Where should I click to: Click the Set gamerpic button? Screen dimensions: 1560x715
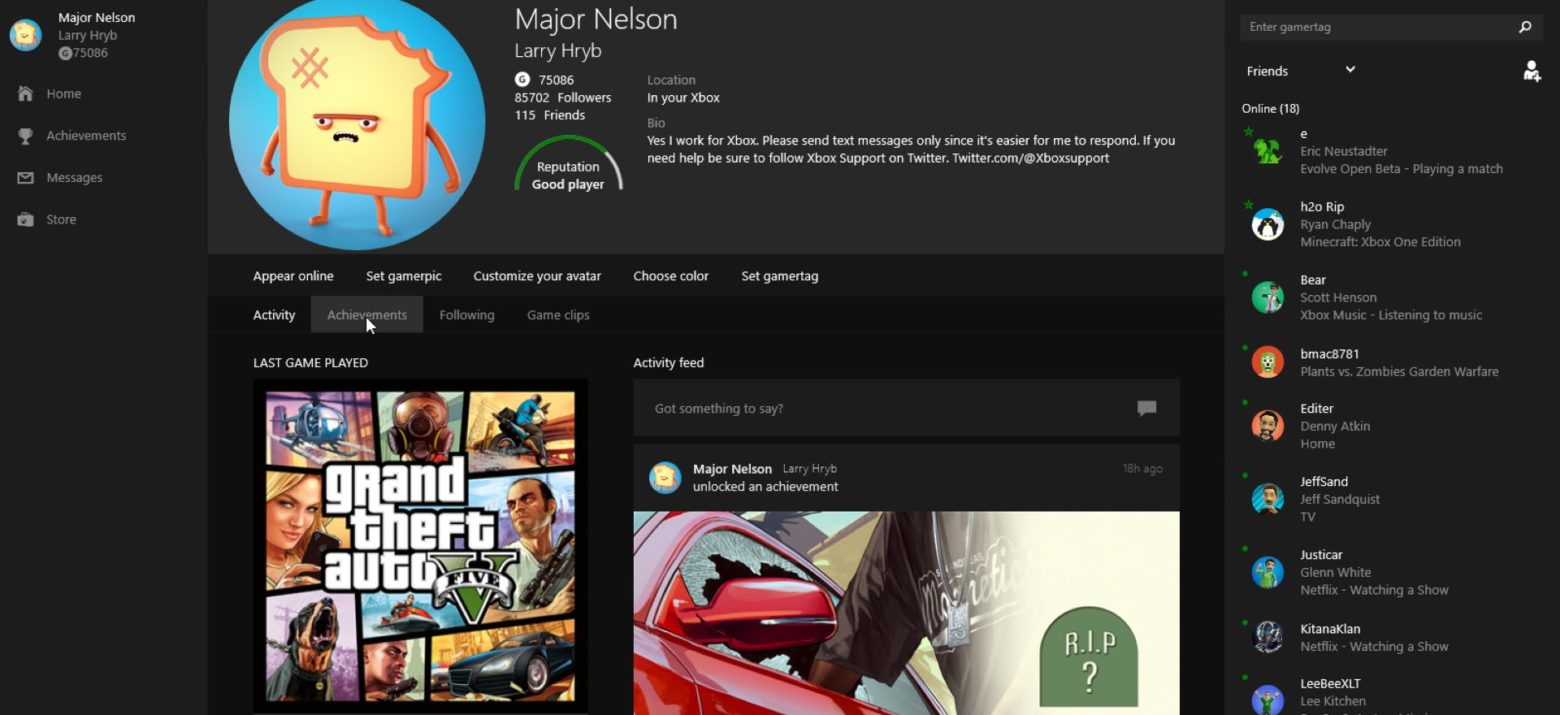(403, 276)
